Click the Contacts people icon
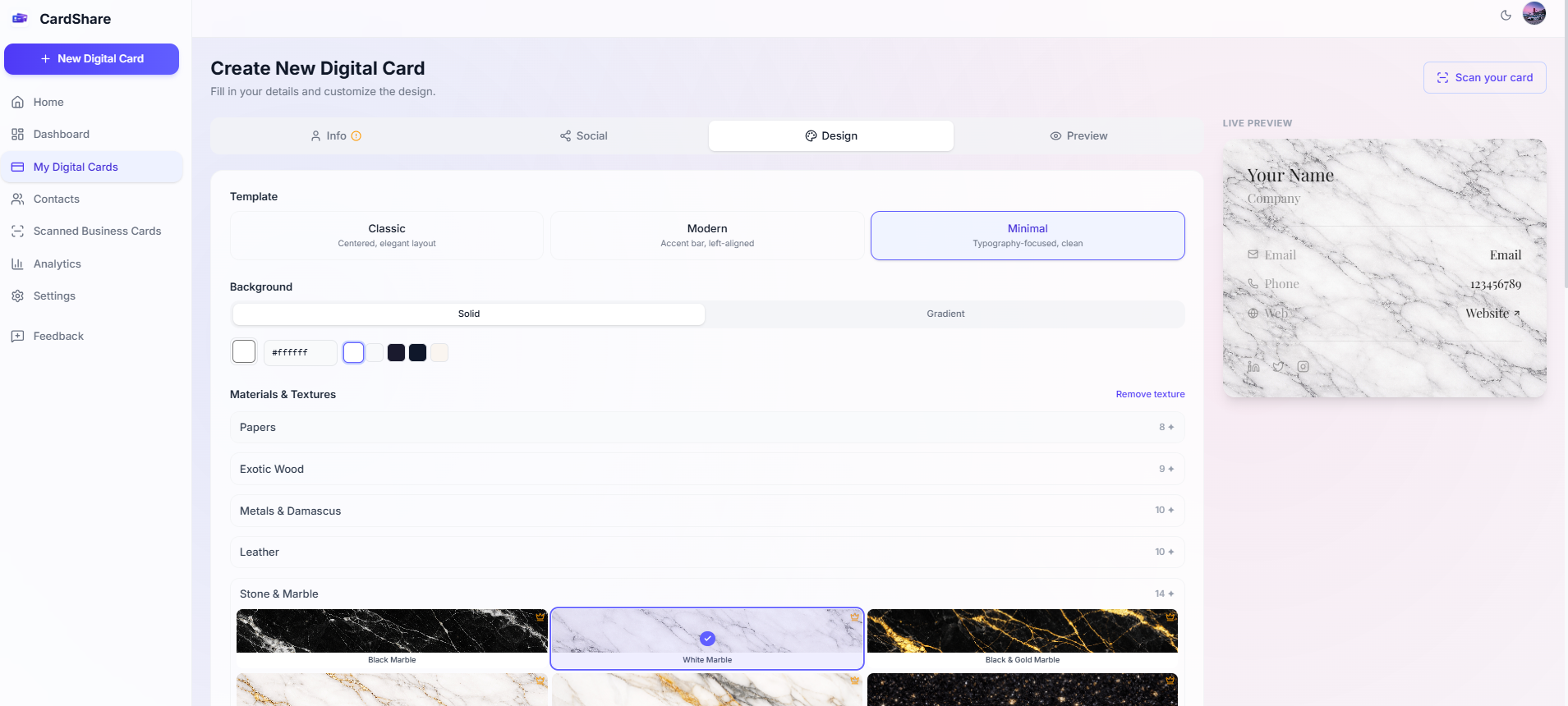Image resolution: width=1568 pixels, height=706 pixels. click(x=17, y=199)
